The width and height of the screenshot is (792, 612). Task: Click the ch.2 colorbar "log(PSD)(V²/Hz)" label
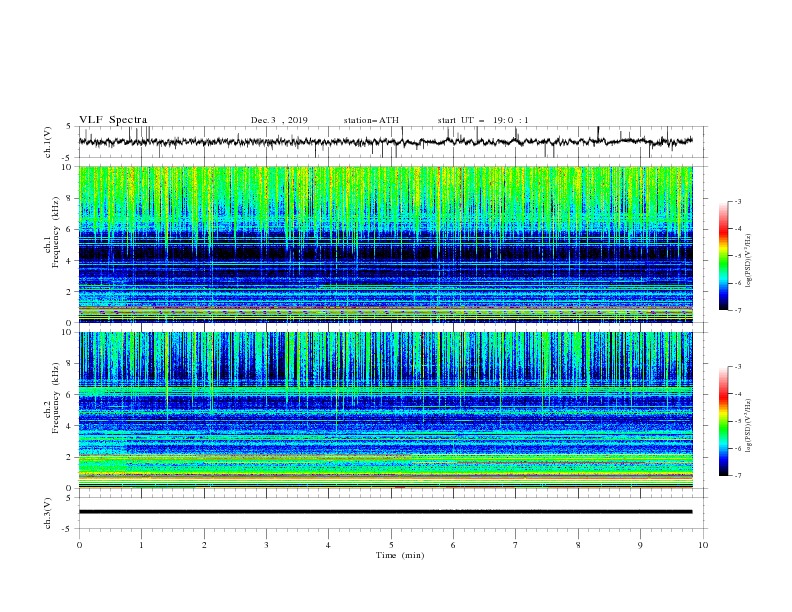pyautogui.click(x=748, y=426)
